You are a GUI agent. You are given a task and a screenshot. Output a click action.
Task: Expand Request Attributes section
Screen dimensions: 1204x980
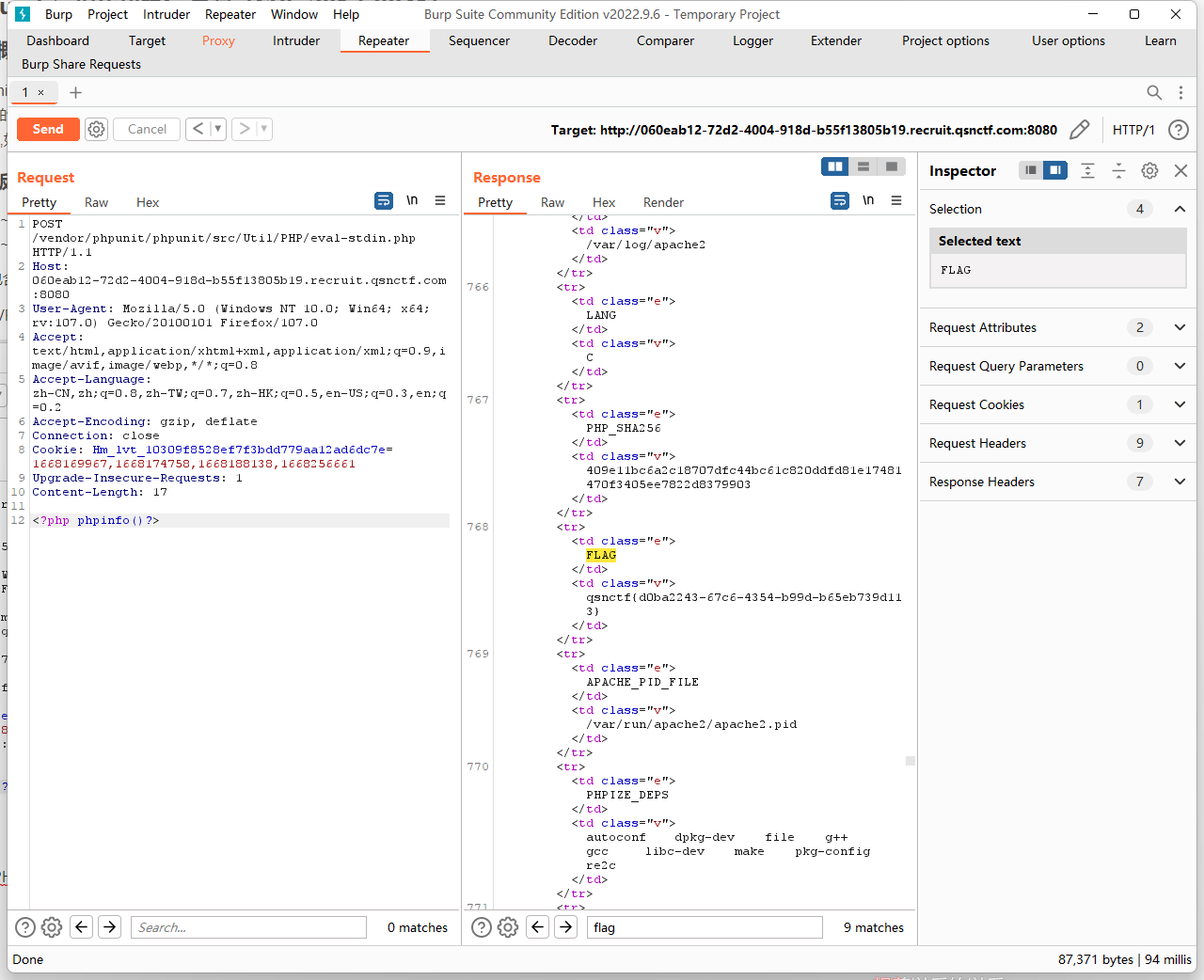tap(1180, 327)
